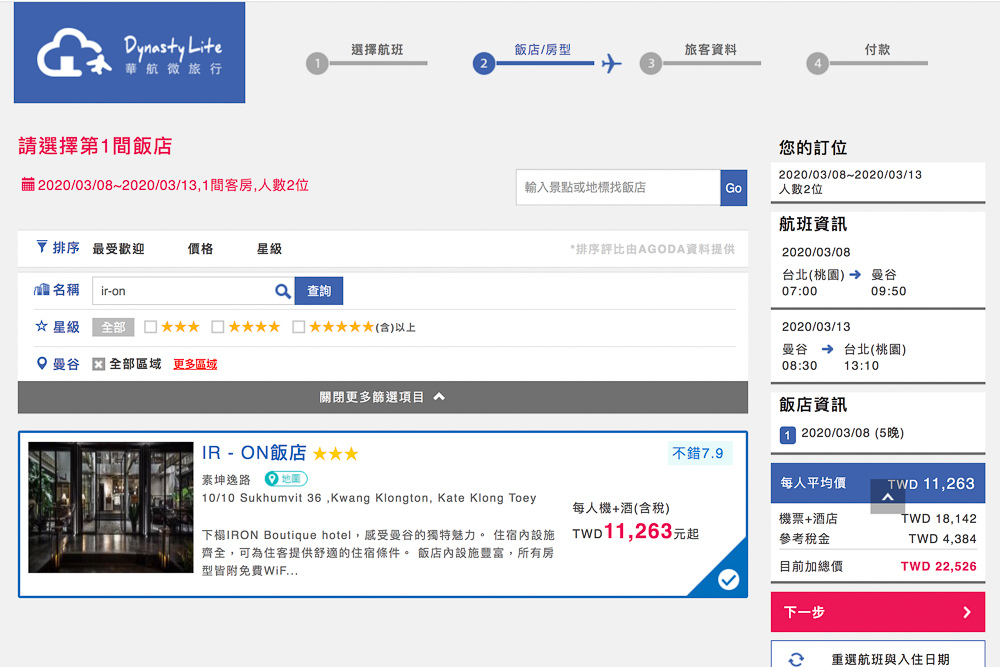Click the checkmark corner on IR-ON hotel card

tap(728, 579)
